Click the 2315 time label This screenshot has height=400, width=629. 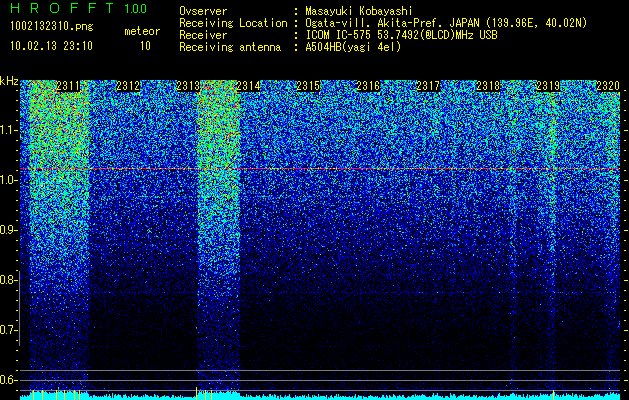[x=308, y=86]
